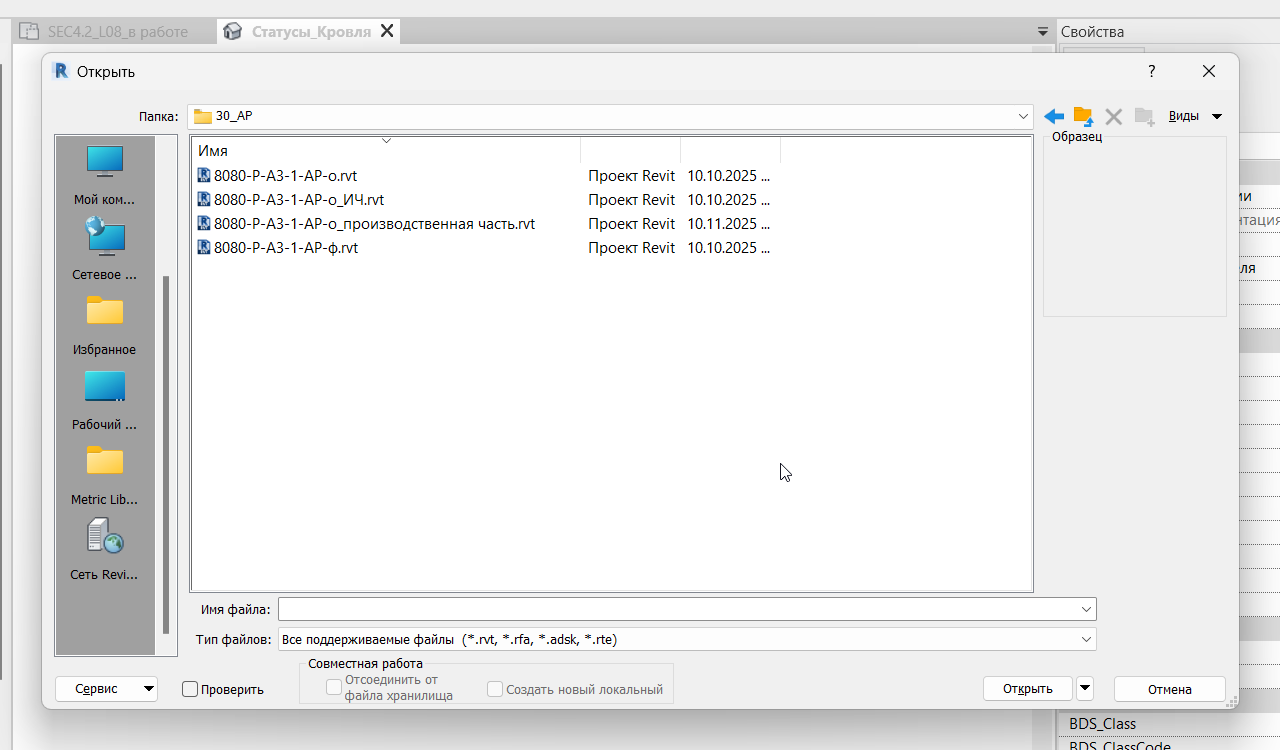Click the Открыть button
The height and width of the screenshot is (750, 1280).
point(1028,689)
